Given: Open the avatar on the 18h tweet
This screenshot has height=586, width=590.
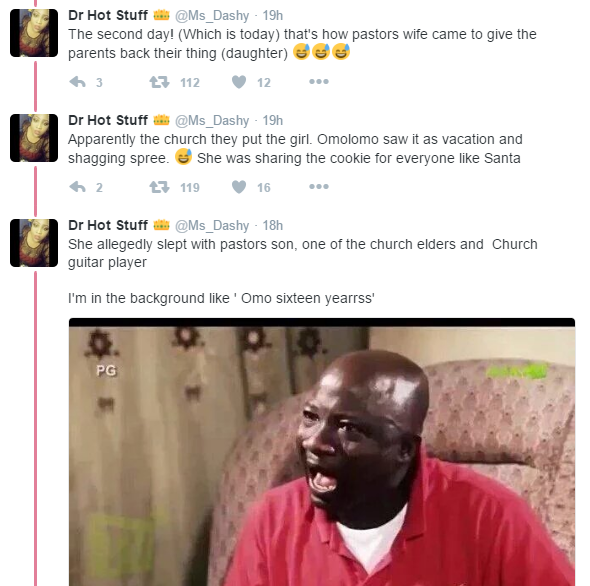Looking at the screenshot, I should coord(34,243).
